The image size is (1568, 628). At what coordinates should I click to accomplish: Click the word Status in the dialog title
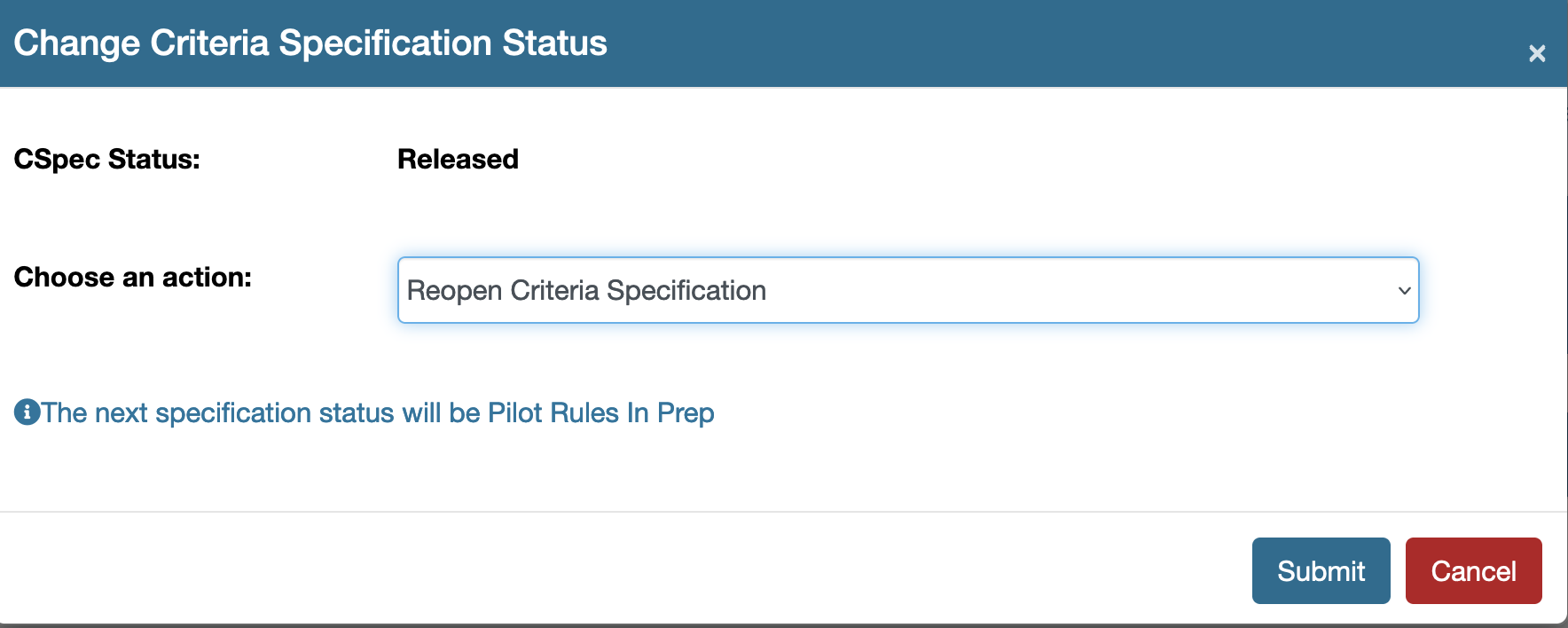(554, 43)
